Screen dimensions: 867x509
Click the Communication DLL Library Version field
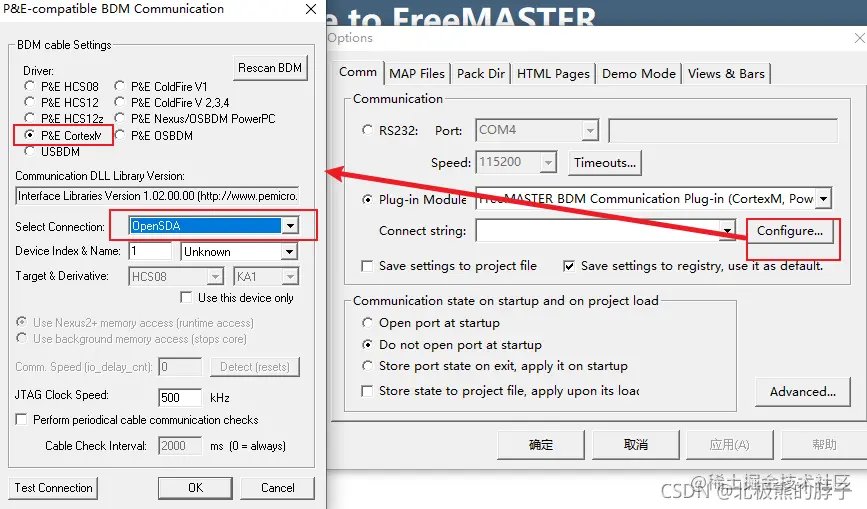pos(157,196)
